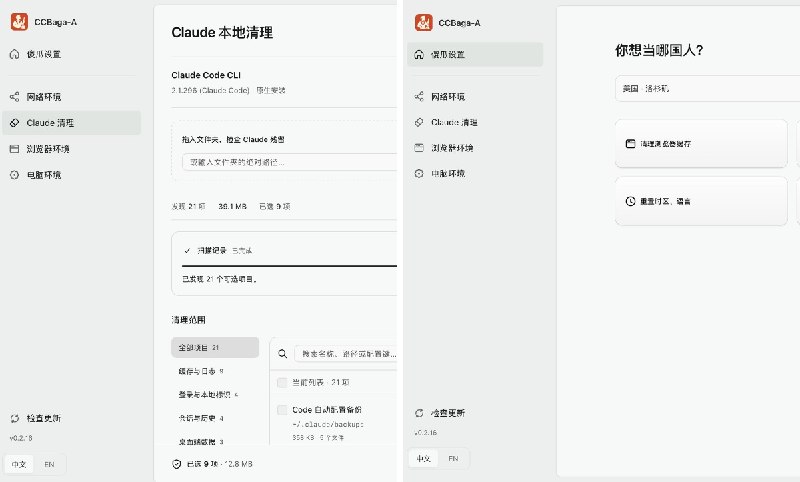Open 浏览器环境 in the right window sidebar
Image resolution: width=800 pixels, height=482 pixels.
pyautogui.click(x=475, y=148)
